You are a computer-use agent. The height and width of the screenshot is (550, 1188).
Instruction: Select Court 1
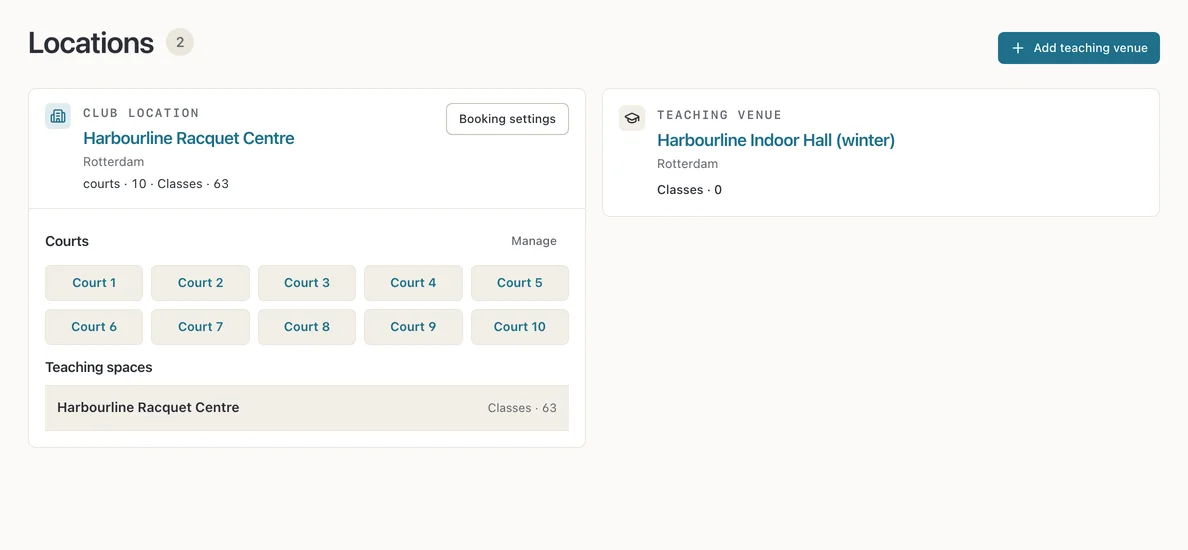pyautogui.click(x=94, y=283)
